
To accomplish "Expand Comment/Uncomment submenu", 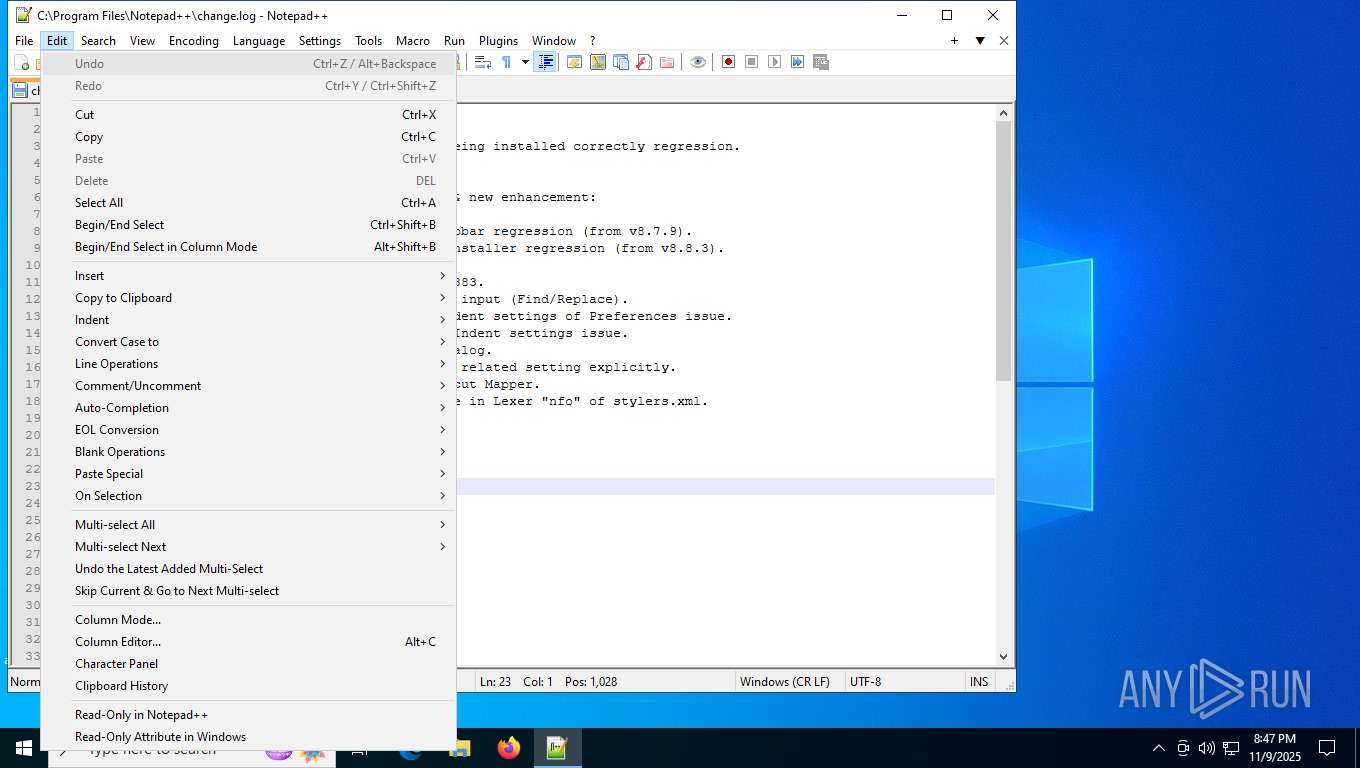I will pyautogui.click(x=249, y=386).
